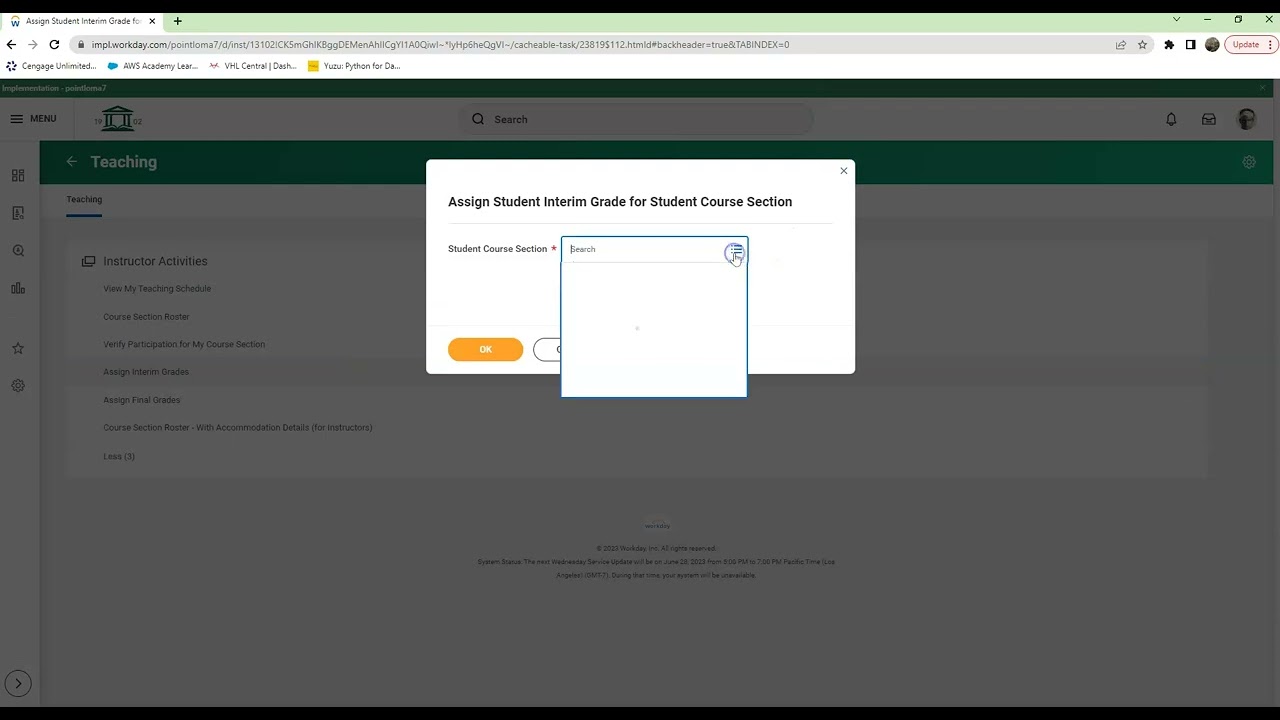Open Assign Interim Grades link

(x=146, y=372)
